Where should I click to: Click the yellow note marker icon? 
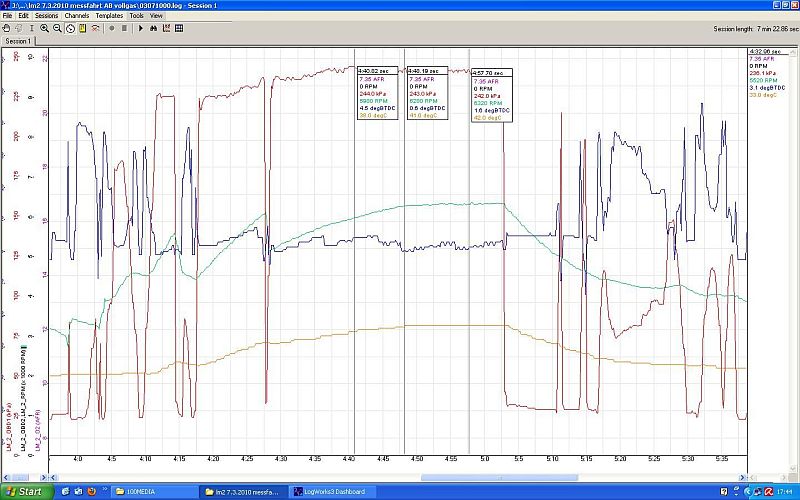(x=82, y=29)
